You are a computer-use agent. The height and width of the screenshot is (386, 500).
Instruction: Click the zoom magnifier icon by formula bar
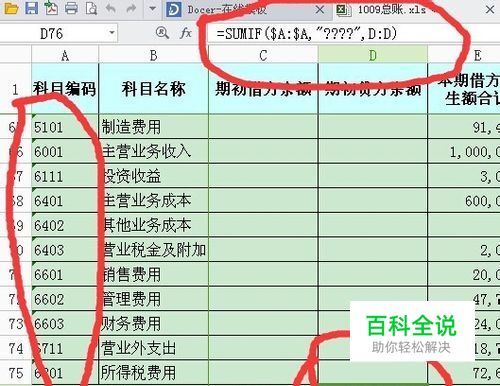point(162,33)
